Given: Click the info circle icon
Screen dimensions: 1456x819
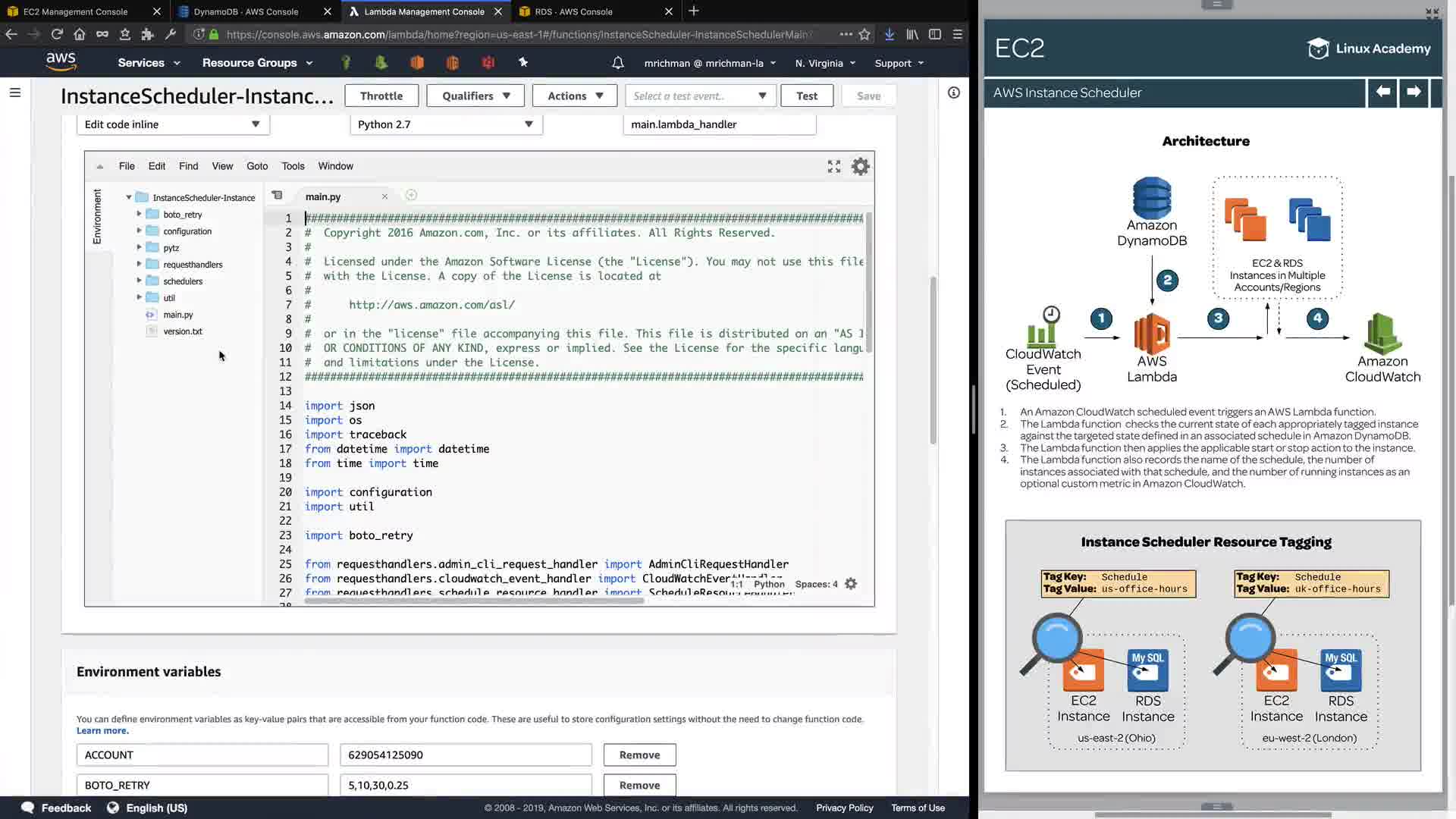Looking at the screenshot, I should (954, 93).
